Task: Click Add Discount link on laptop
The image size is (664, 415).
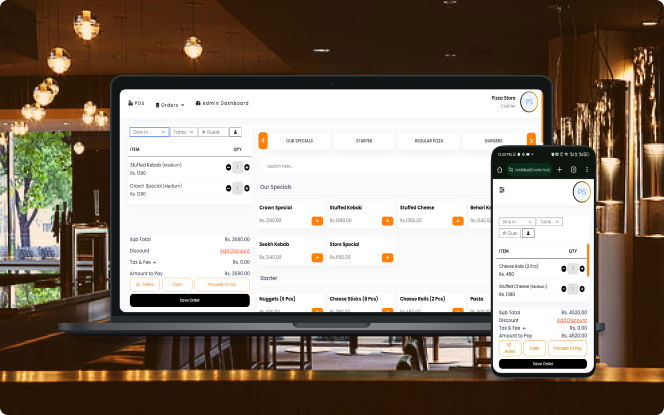Action: tap(234, 251)
